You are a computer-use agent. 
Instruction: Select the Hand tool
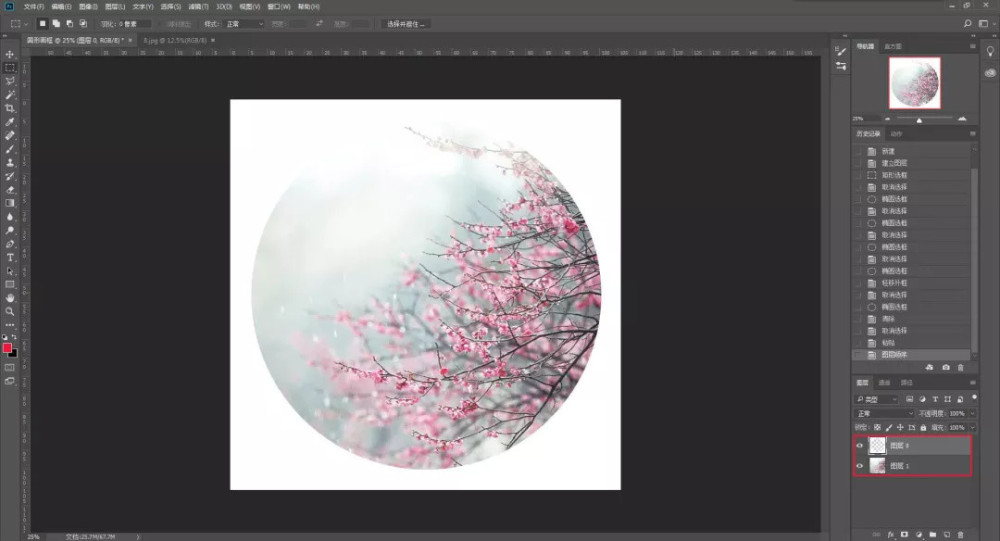pos(10,298)
